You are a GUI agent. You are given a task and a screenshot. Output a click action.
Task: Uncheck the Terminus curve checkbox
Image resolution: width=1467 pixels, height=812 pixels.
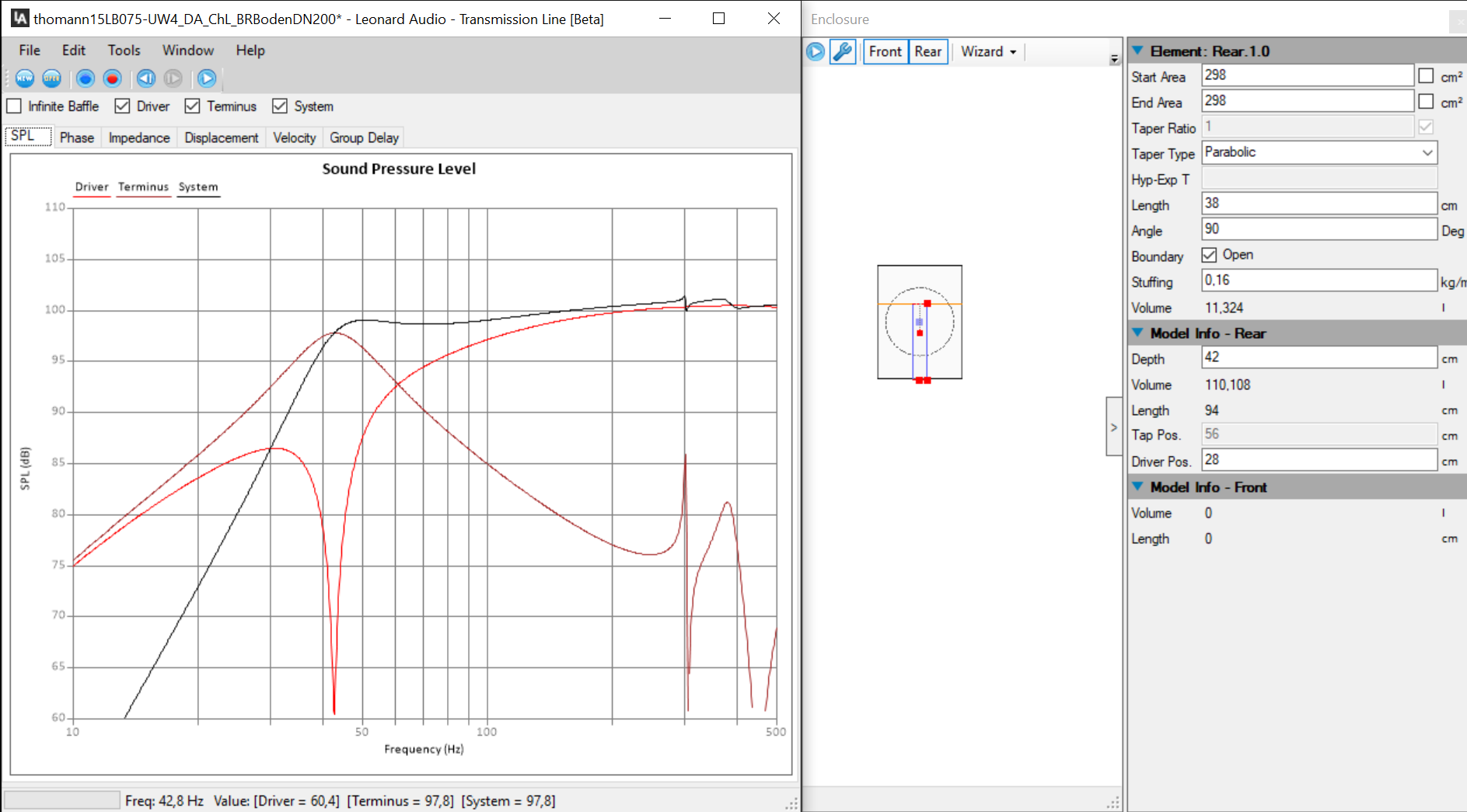[193, 106]
